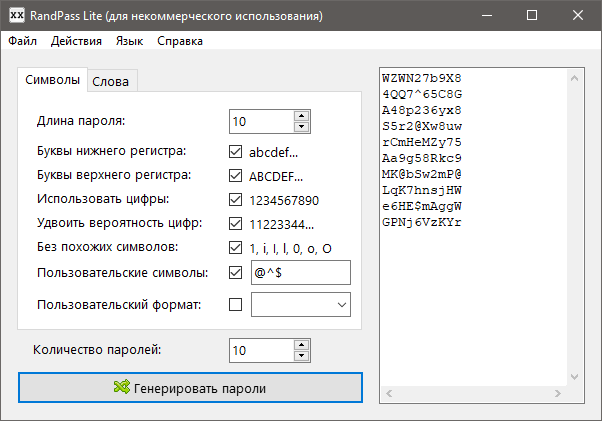
Task: Click scroll right arrow in password list
Action: pos(557,393)
